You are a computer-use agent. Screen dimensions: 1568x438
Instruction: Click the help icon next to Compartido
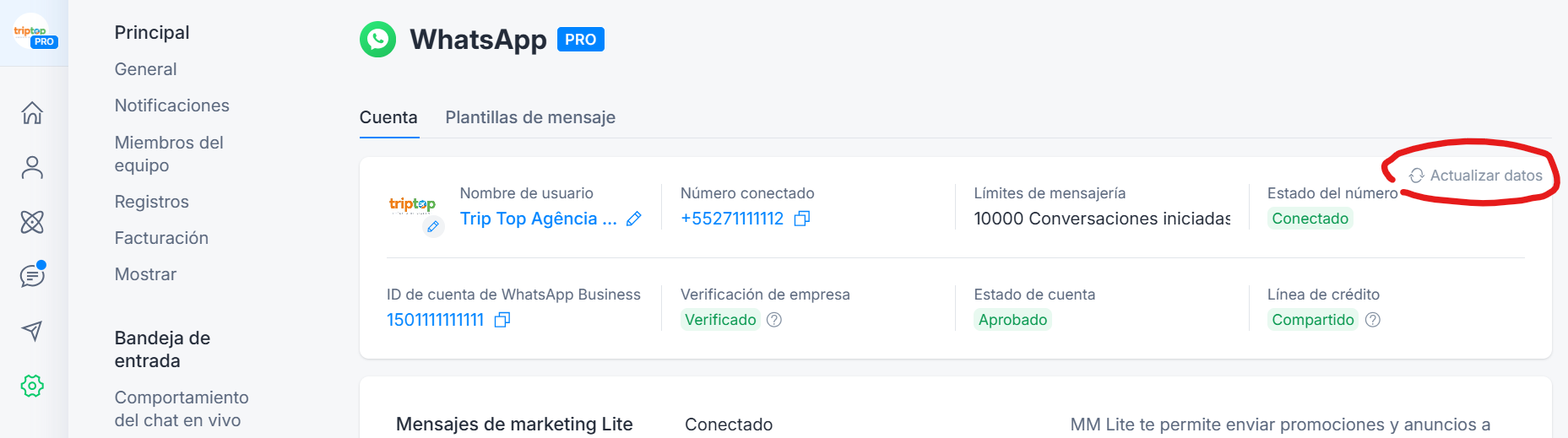1373,320
